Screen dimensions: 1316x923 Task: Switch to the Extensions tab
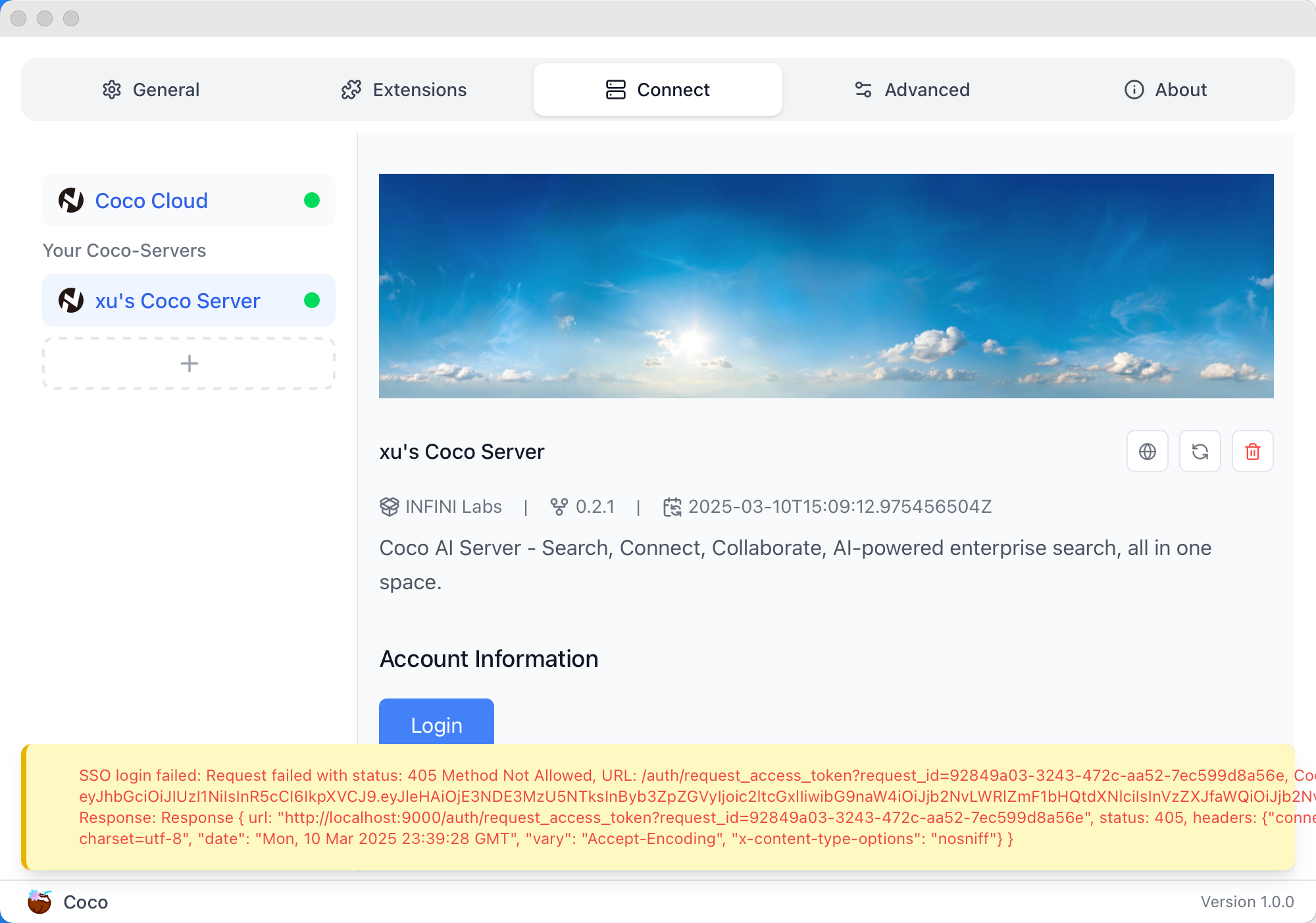point(403,90)
